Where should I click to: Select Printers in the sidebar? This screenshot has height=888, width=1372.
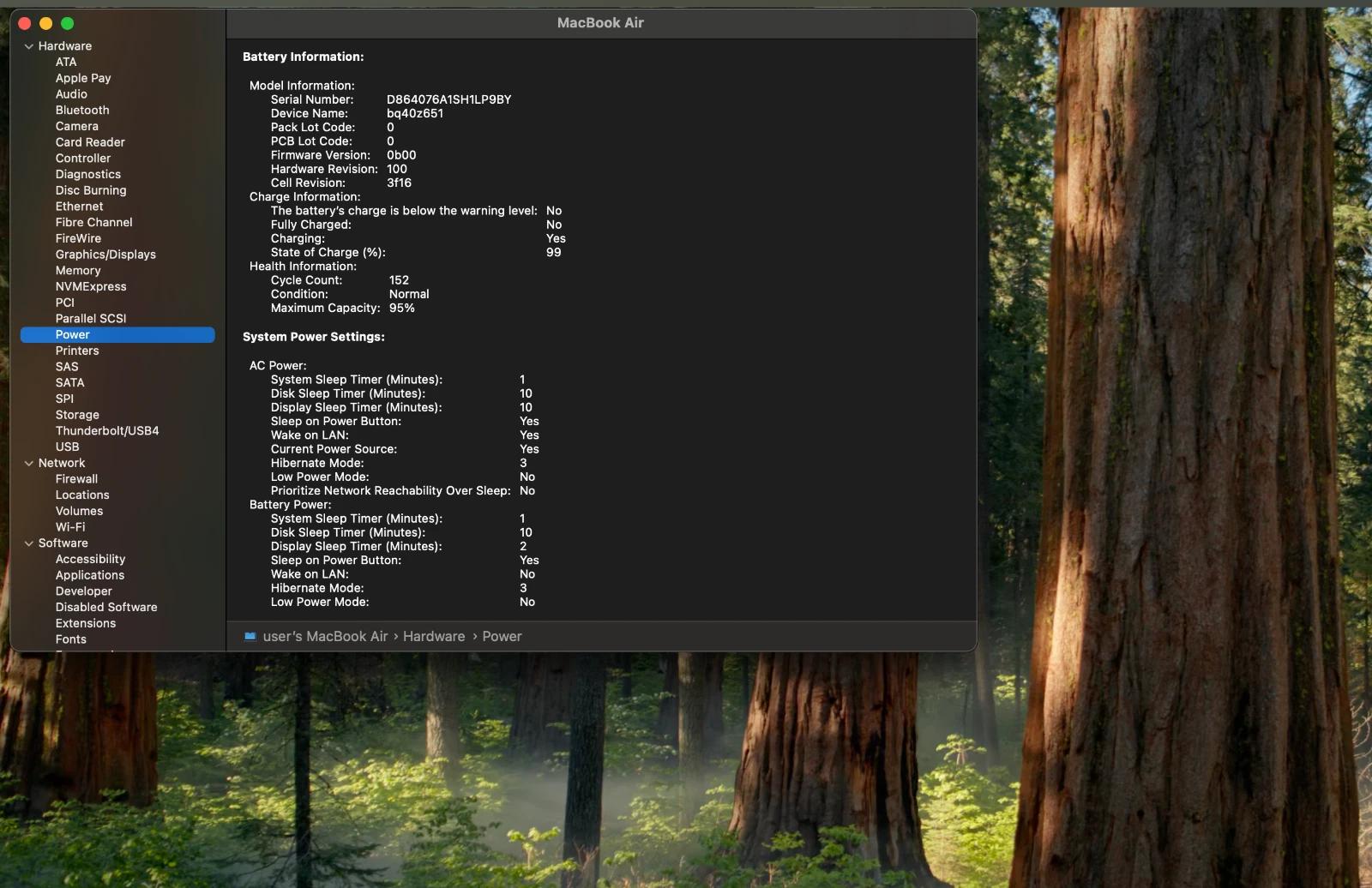point(77,351)
